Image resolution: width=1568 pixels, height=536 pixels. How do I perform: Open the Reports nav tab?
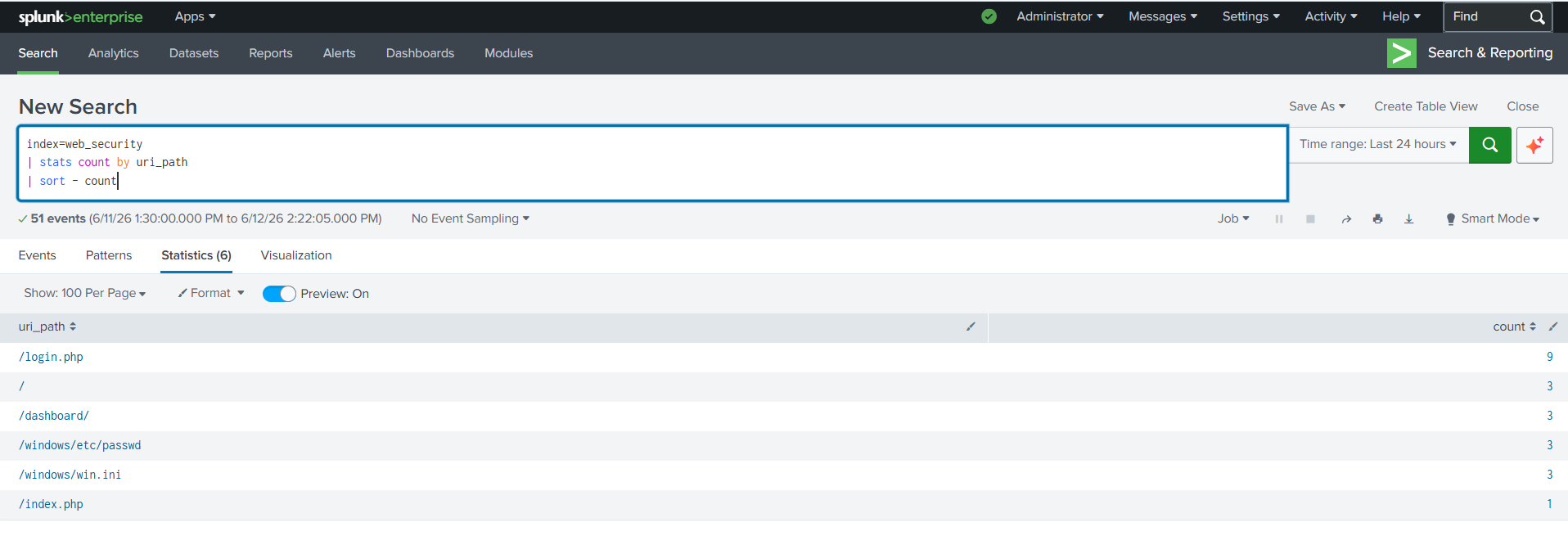(271, 53)
